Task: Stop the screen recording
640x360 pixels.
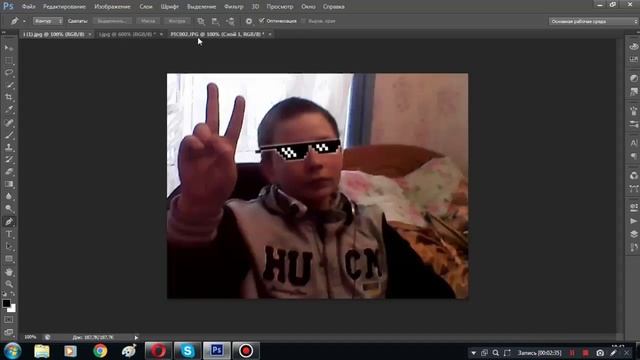Action: click(586, 353)
